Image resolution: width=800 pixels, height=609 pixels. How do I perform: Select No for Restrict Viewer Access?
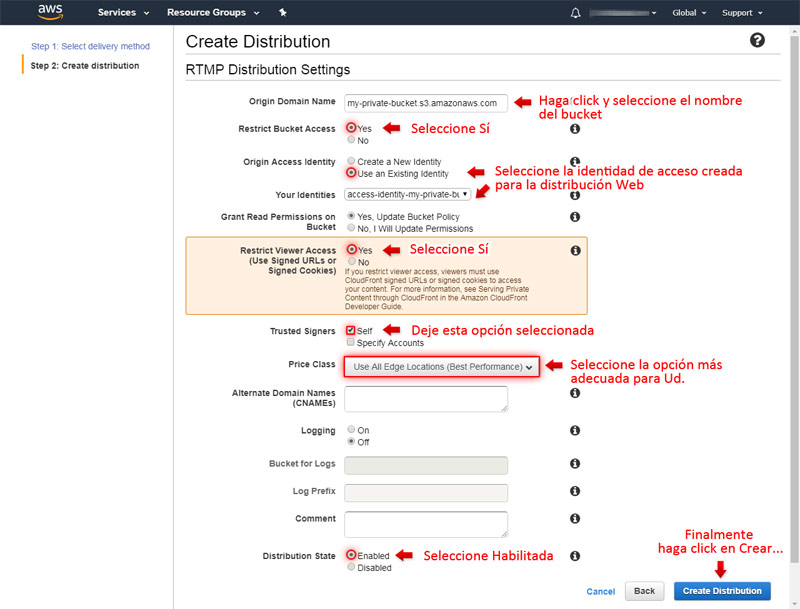click(x=352, y=262)
